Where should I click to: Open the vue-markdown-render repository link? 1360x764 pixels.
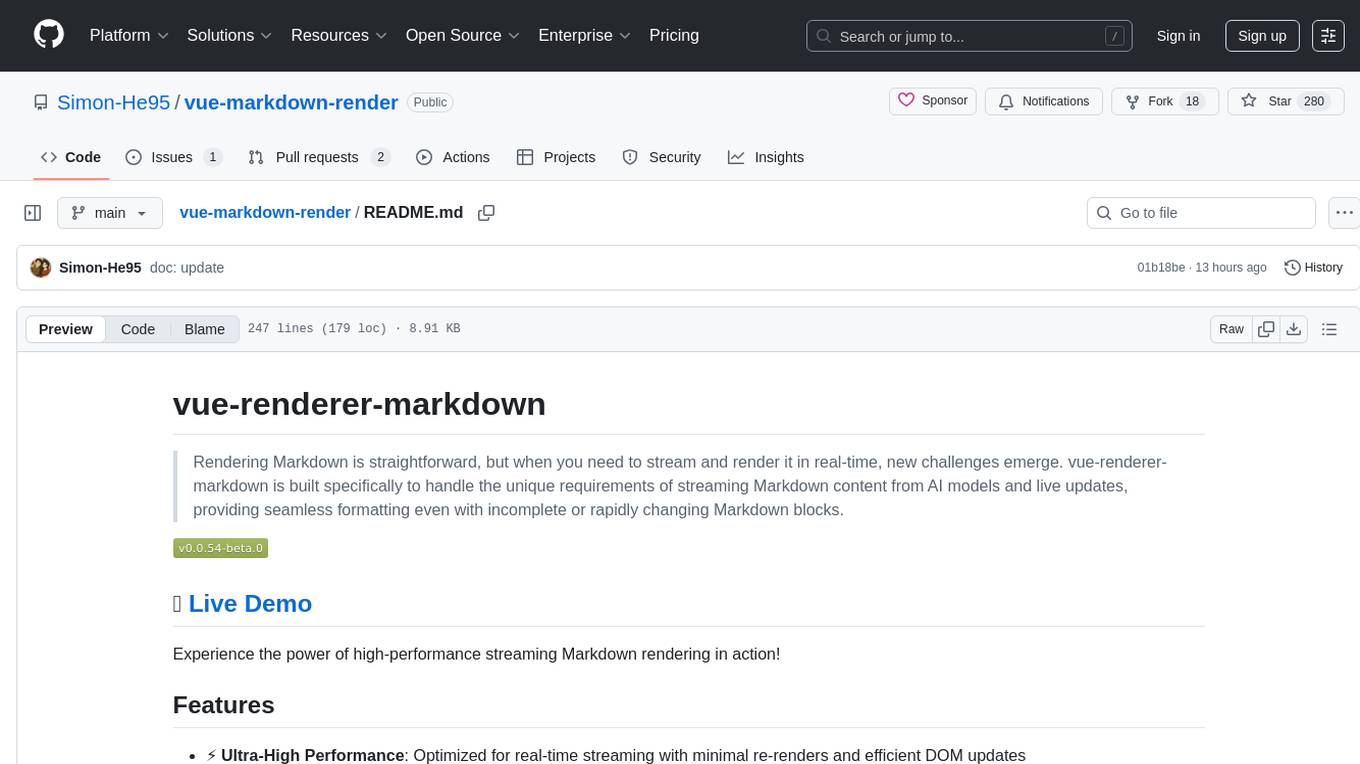(x=291, y=102)
